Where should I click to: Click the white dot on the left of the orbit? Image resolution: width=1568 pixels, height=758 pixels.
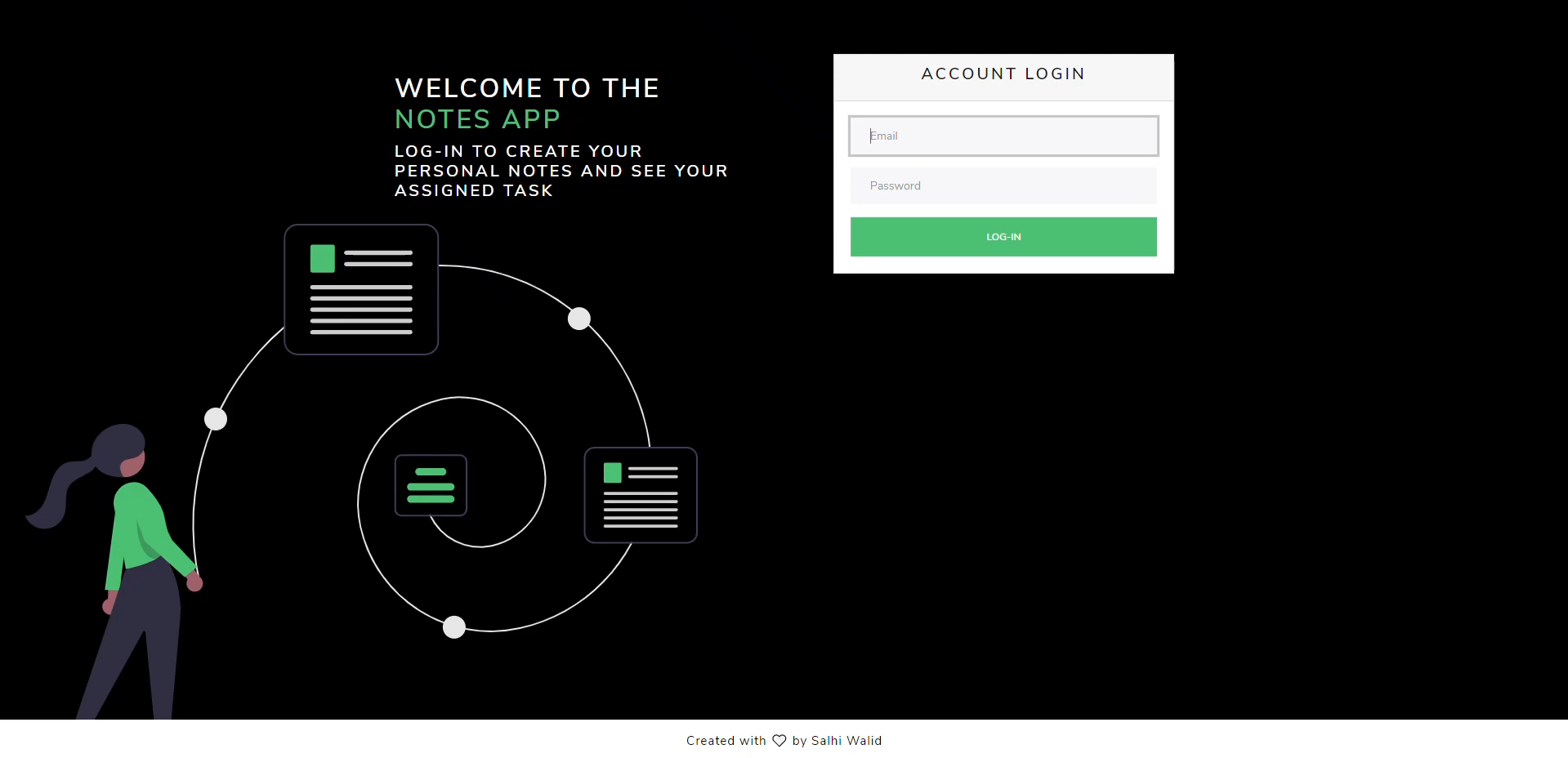click(216, 418)
